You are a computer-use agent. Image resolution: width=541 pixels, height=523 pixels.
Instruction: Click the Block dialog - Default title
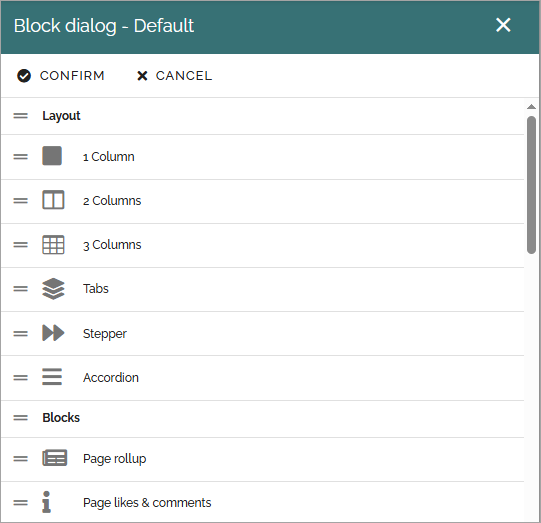[x=104, y=26]
